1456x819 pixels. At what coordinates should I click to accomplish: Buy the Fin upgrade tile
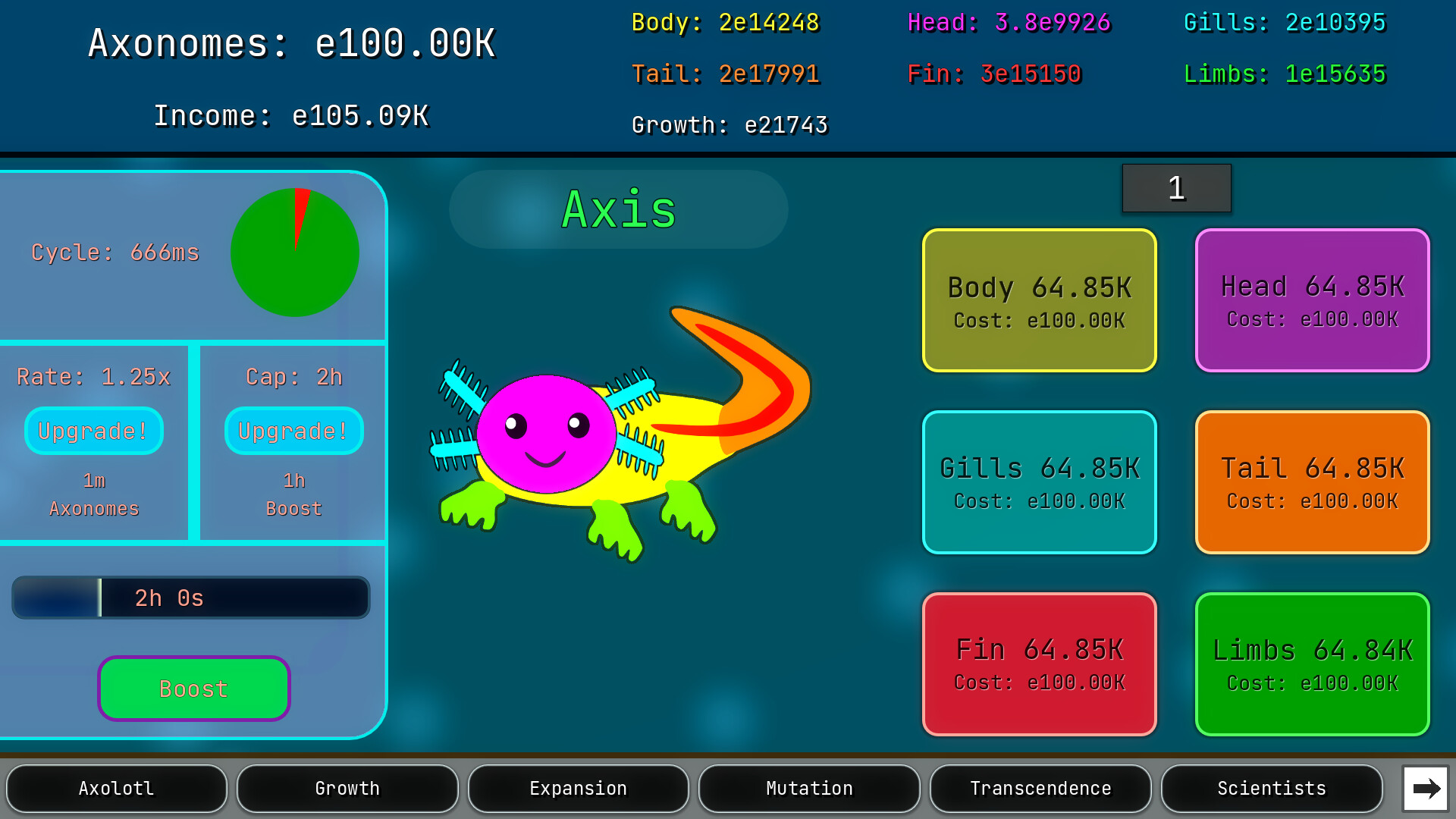point(1040,664)
